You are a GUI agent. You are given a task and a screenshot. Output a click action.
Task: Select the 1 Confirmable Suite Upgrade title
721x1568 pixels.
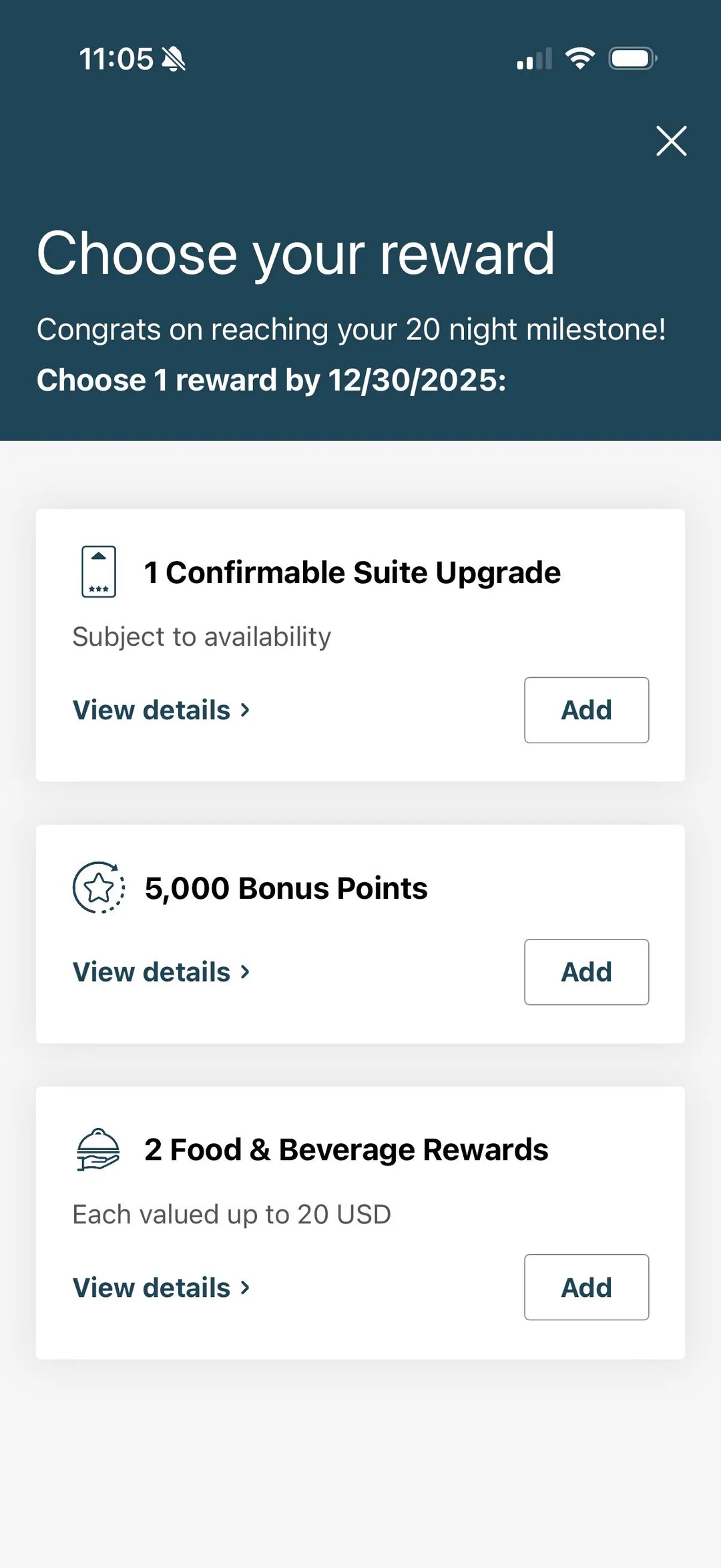coord(352,572)
